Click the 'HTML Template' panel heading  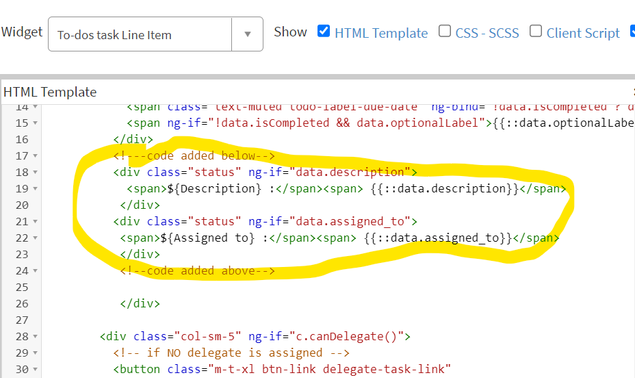point(50,92)
